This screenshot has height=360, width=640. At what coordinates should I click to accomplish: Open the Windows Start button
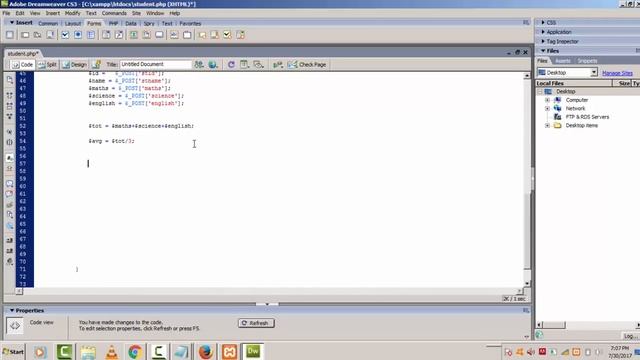pos(13,351)
